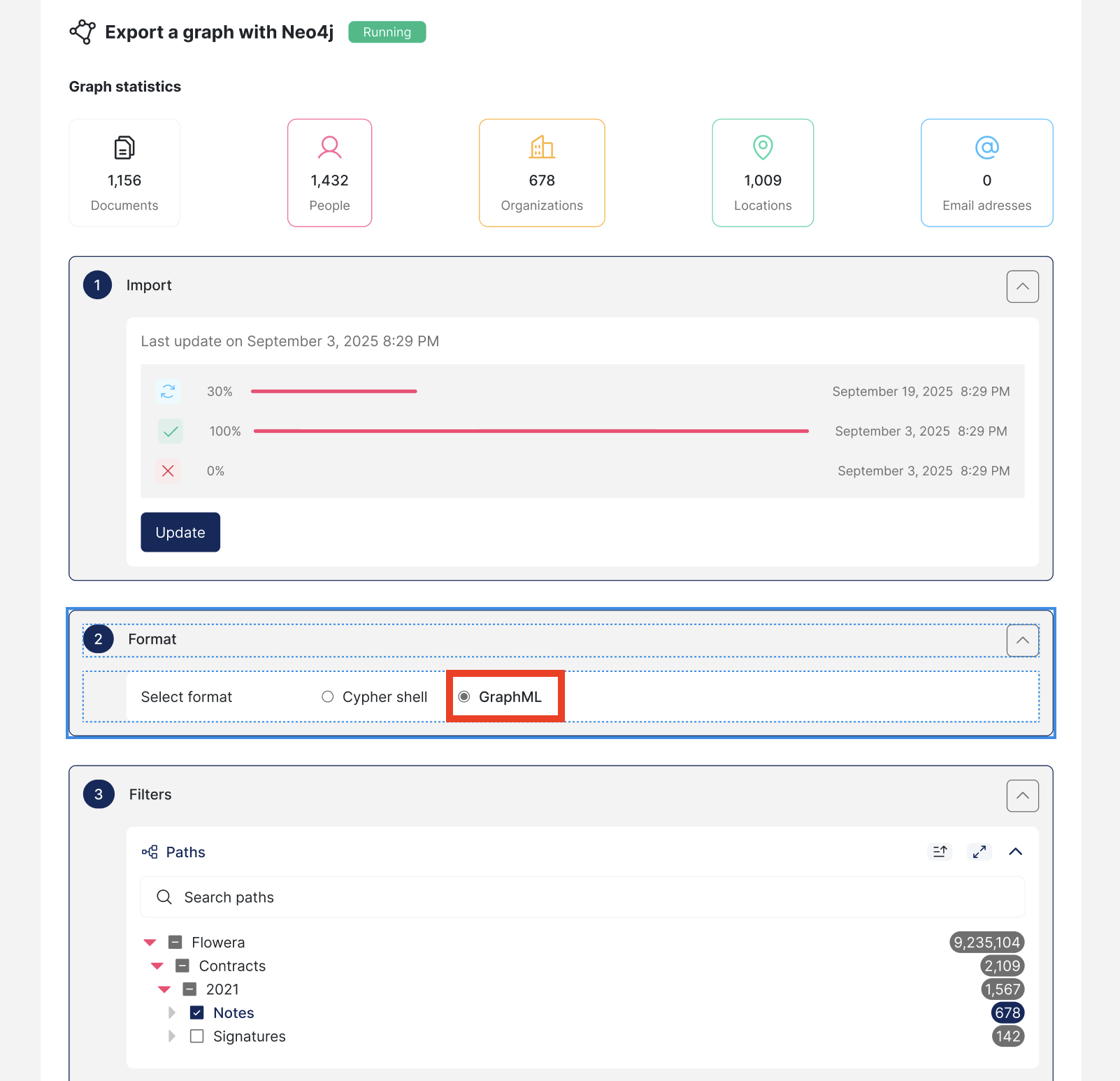
Task: Click the Documents statistics icon
Action: pos(124,148)
